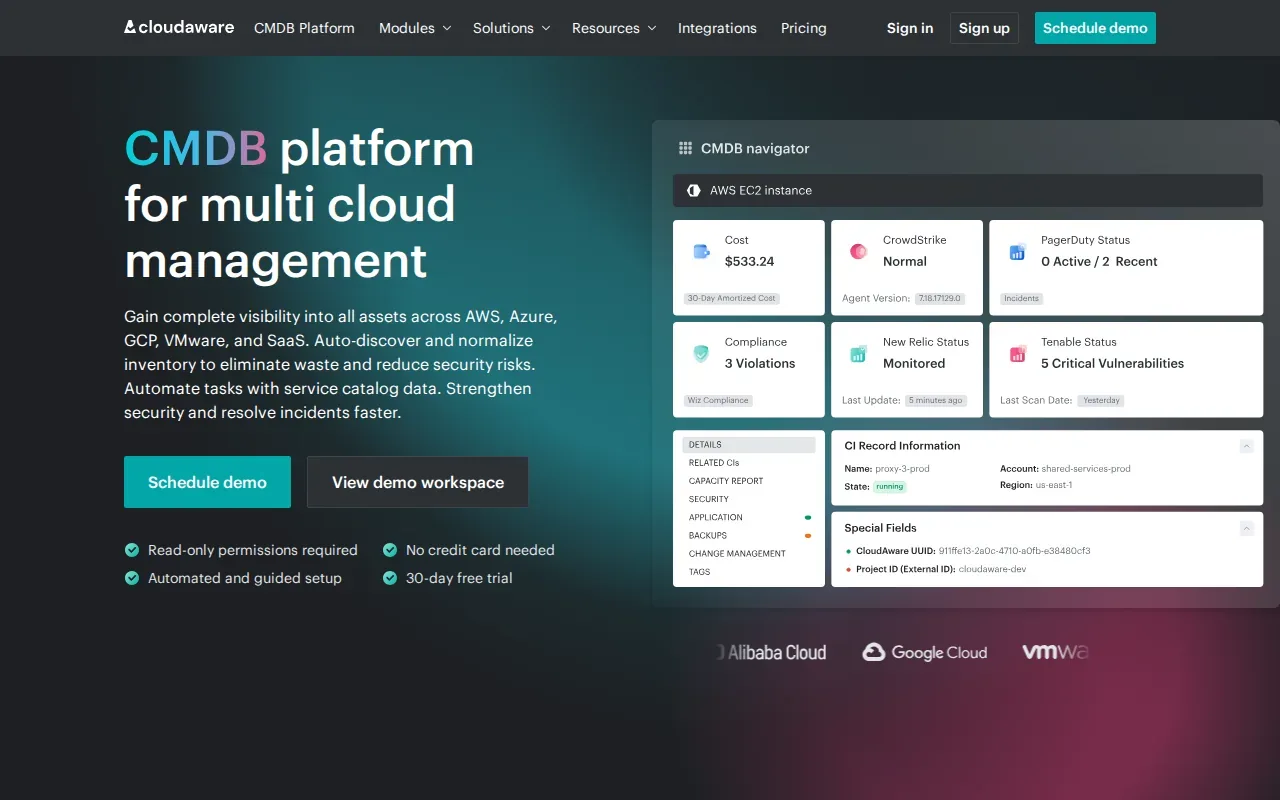Click the New Relic Status chart icon
1280x800 pixels.
tap(858, 354)
